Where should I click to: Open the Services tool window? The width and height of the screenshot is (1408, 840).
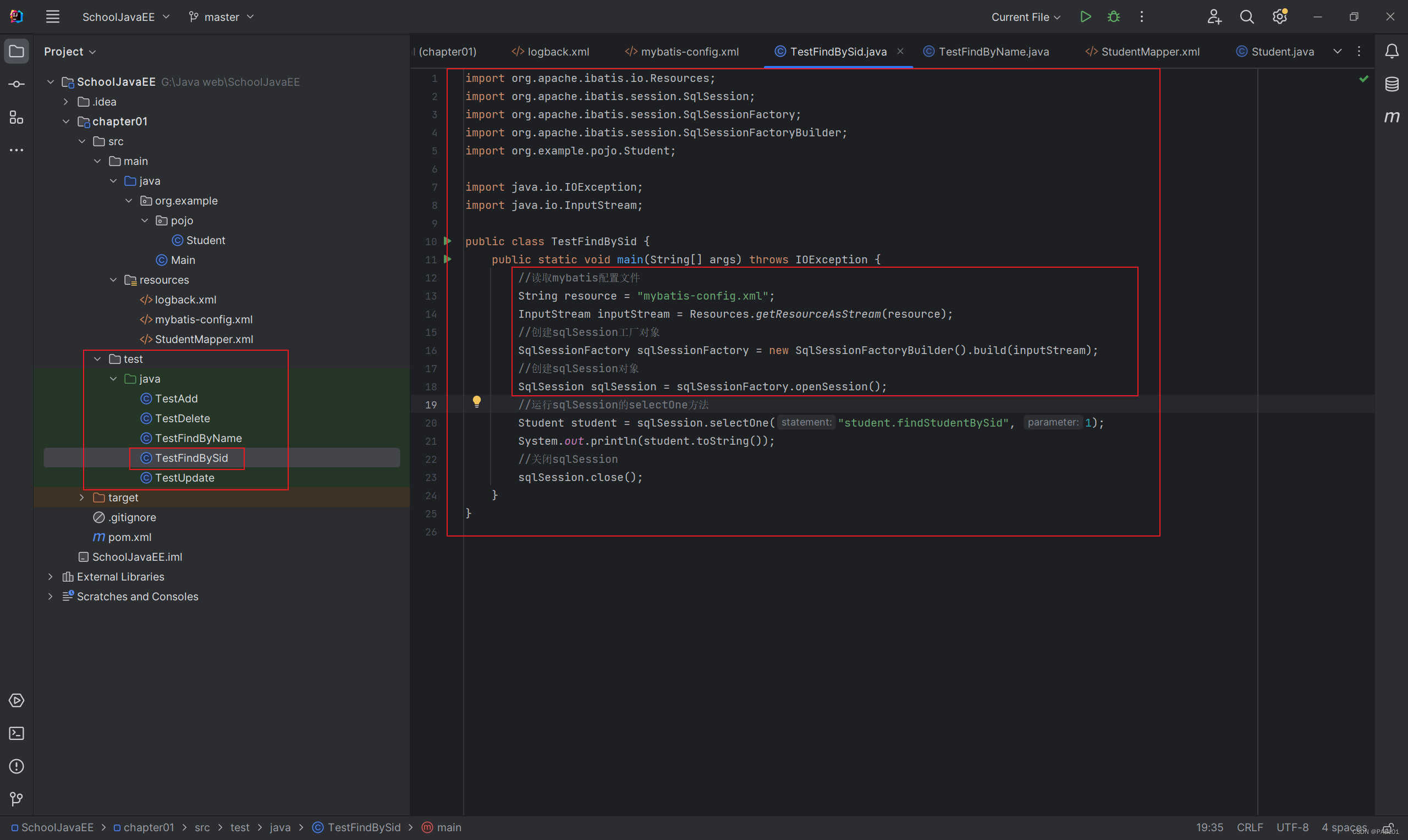pyautogui.click(x=16, y=700)
